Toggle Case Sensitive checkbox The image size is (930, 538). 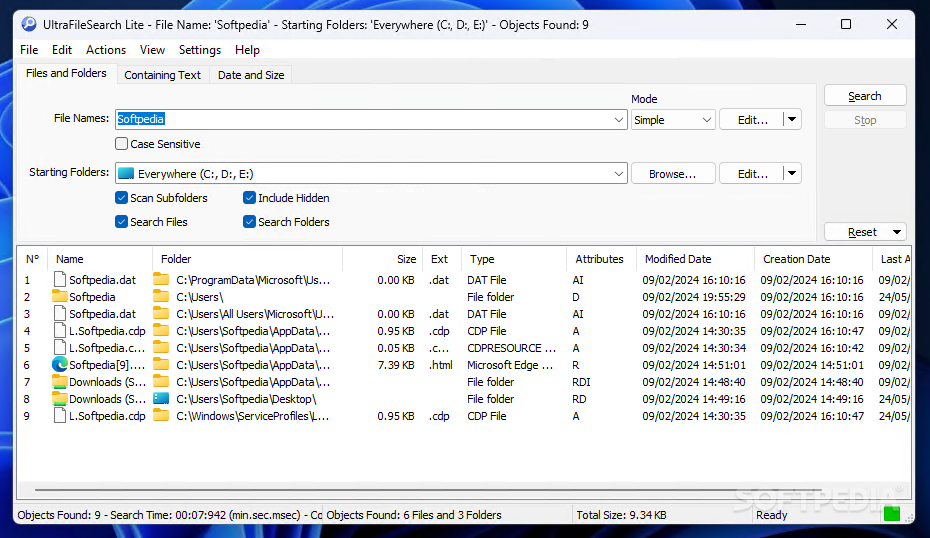point(122,144)
